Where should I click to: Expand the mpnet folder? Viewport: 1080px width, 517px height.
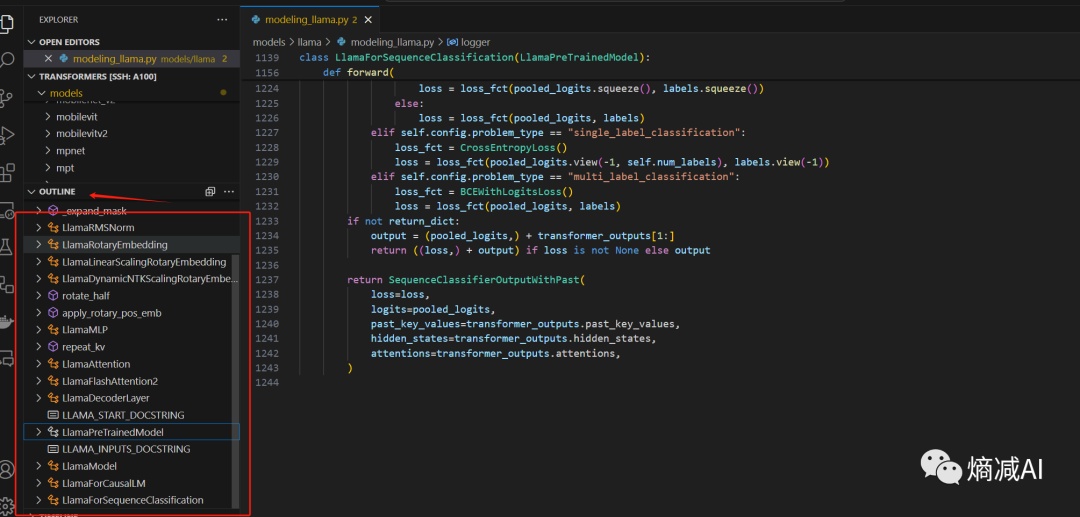pyautogui.click(x=48, y=151)
